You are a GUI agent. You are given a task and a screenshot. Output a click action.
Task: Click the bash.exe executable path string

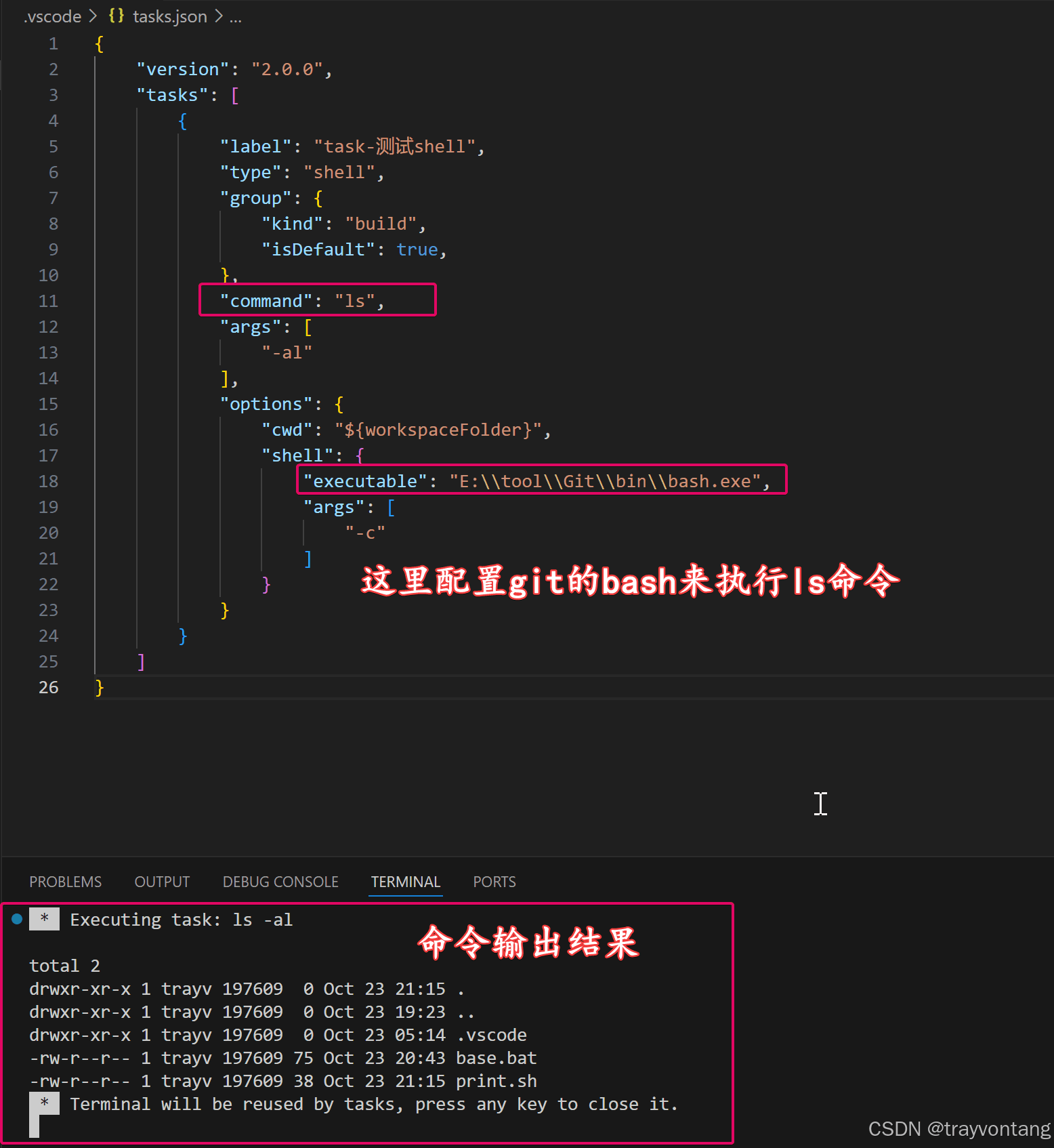click(606, 481)
